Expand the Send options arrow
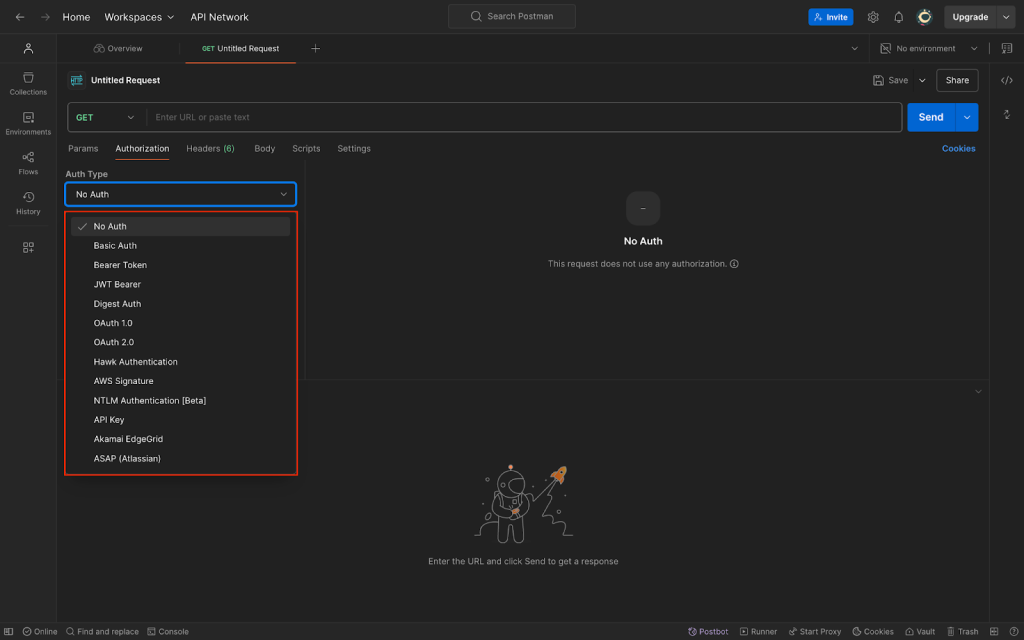1024x640 pixels. coord(967,118)
